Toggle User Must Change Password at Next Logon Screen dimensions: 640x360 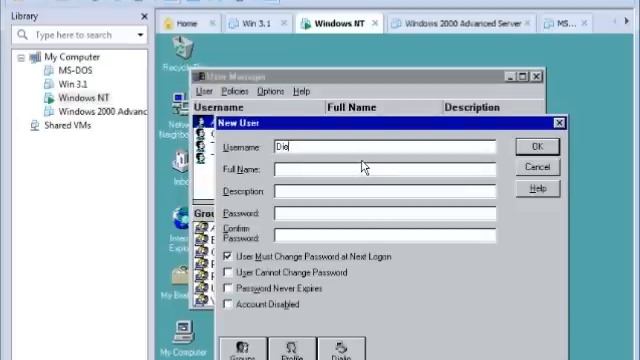227,256
